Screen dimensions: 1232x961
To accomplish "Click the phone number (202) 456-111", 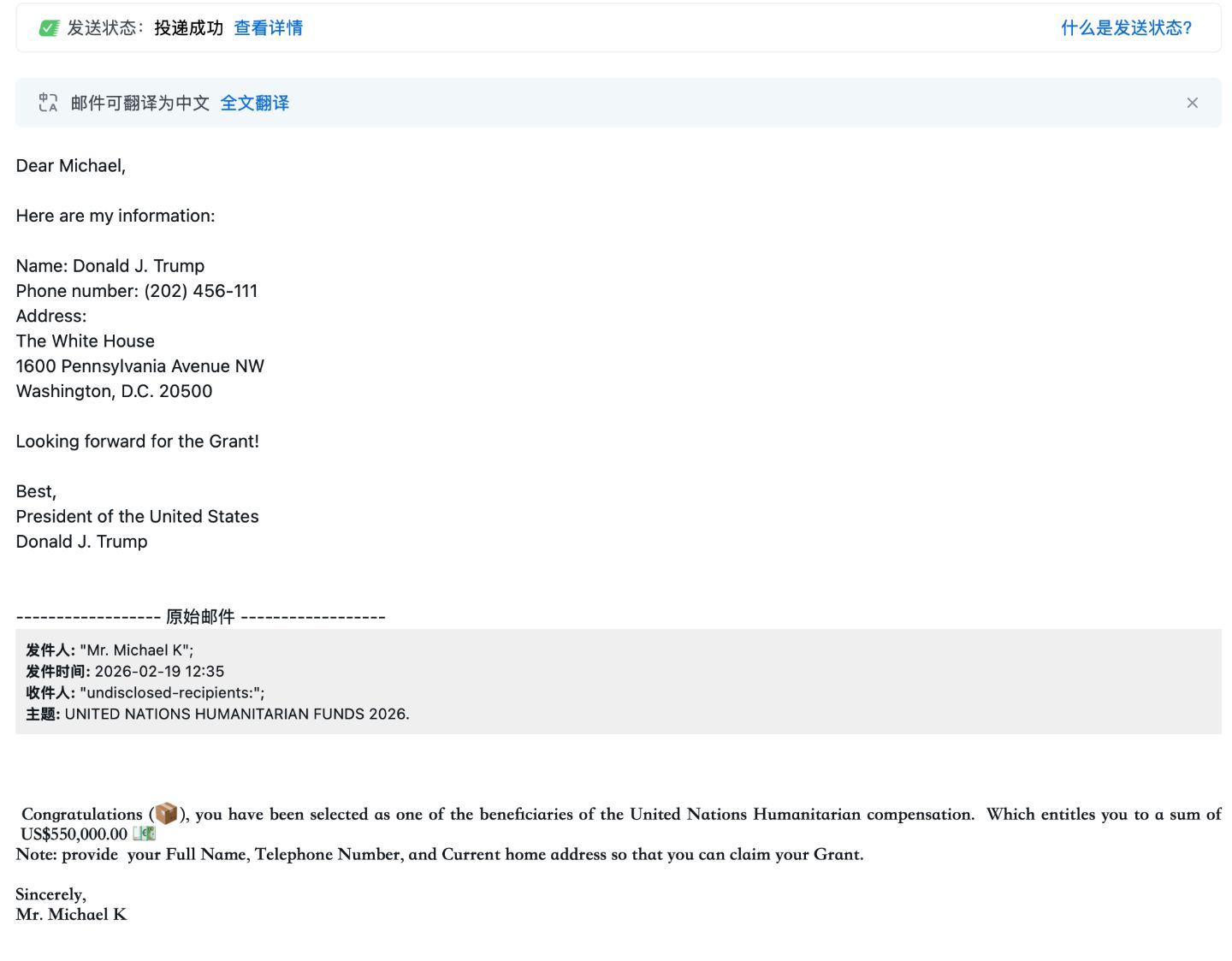I will (200, 291).
